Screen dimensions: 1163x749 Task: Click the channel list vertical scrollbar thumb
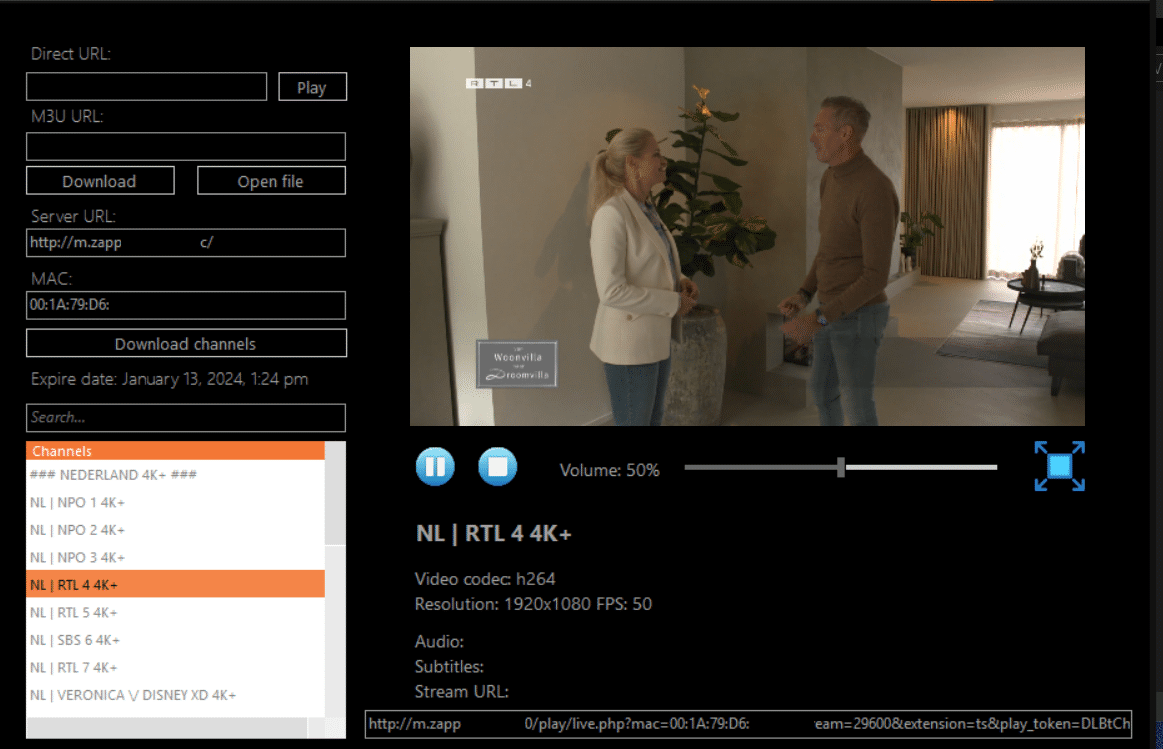(x=335, y=494)
